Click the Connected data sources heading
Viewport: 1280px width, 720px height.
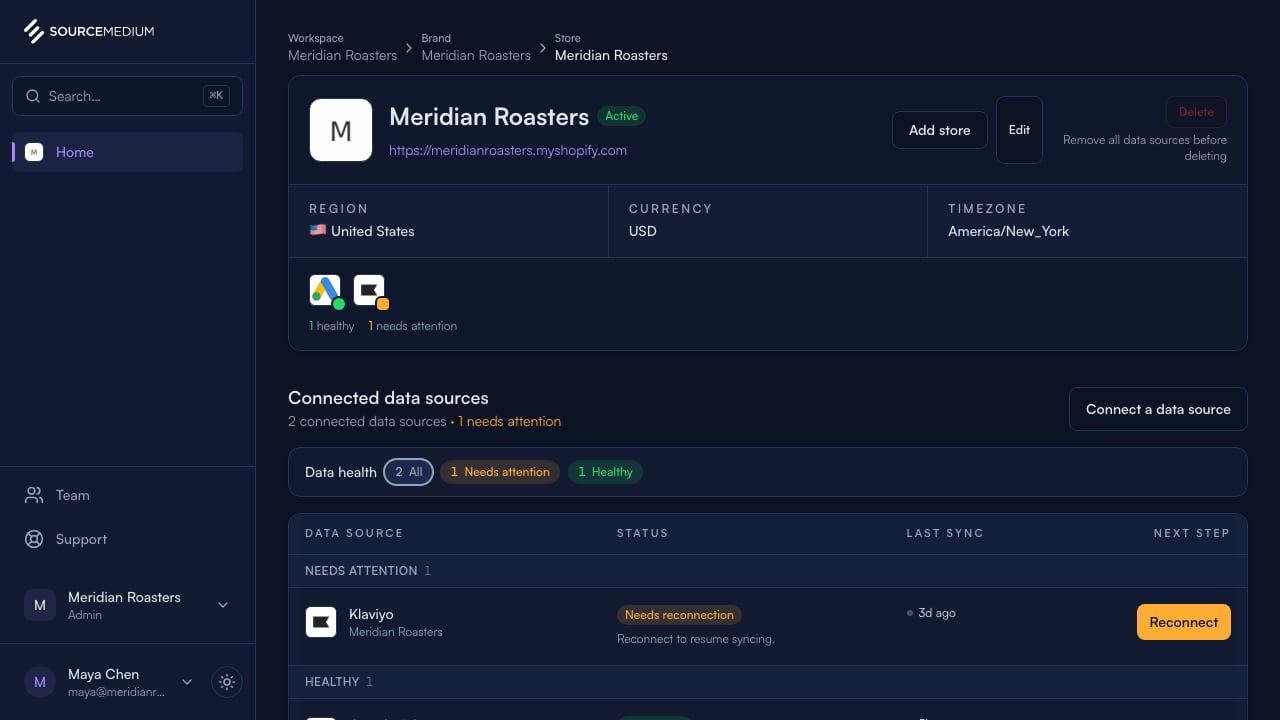(x=388, y=398)
